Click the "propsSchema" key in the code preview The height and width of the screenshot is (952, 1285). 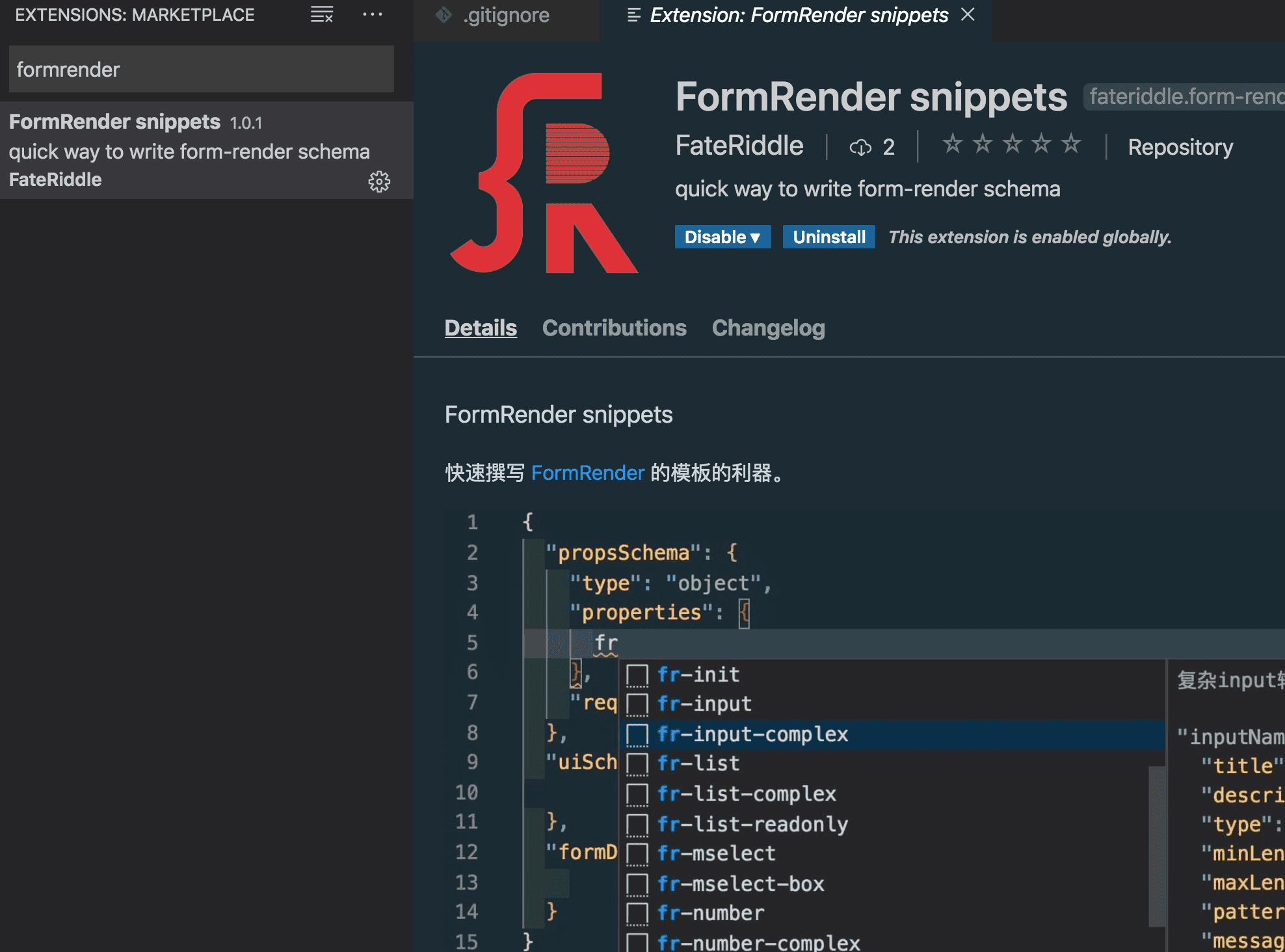pos(623,553)
